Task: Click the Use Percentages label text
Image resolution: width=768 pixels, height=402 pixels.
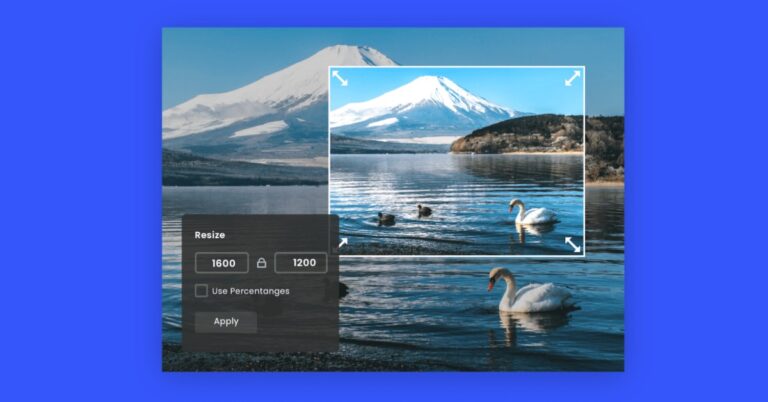Action: tap(250, 291)
